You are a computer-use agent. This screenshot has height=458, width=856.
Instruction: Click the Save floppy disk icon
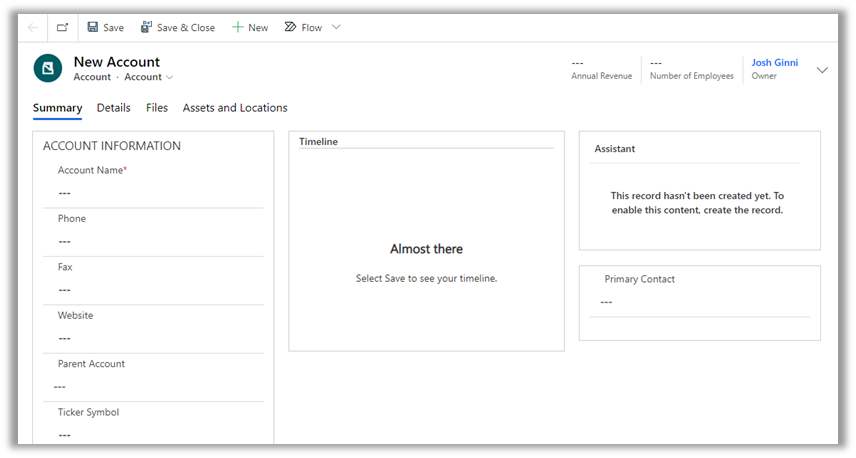coord(93,27)
